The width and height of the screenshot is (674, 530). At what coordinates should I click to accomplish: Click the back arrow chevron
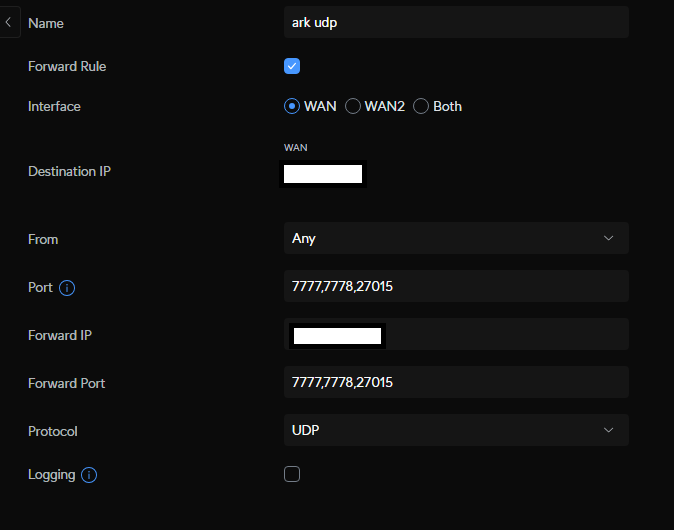coord(8,22)
